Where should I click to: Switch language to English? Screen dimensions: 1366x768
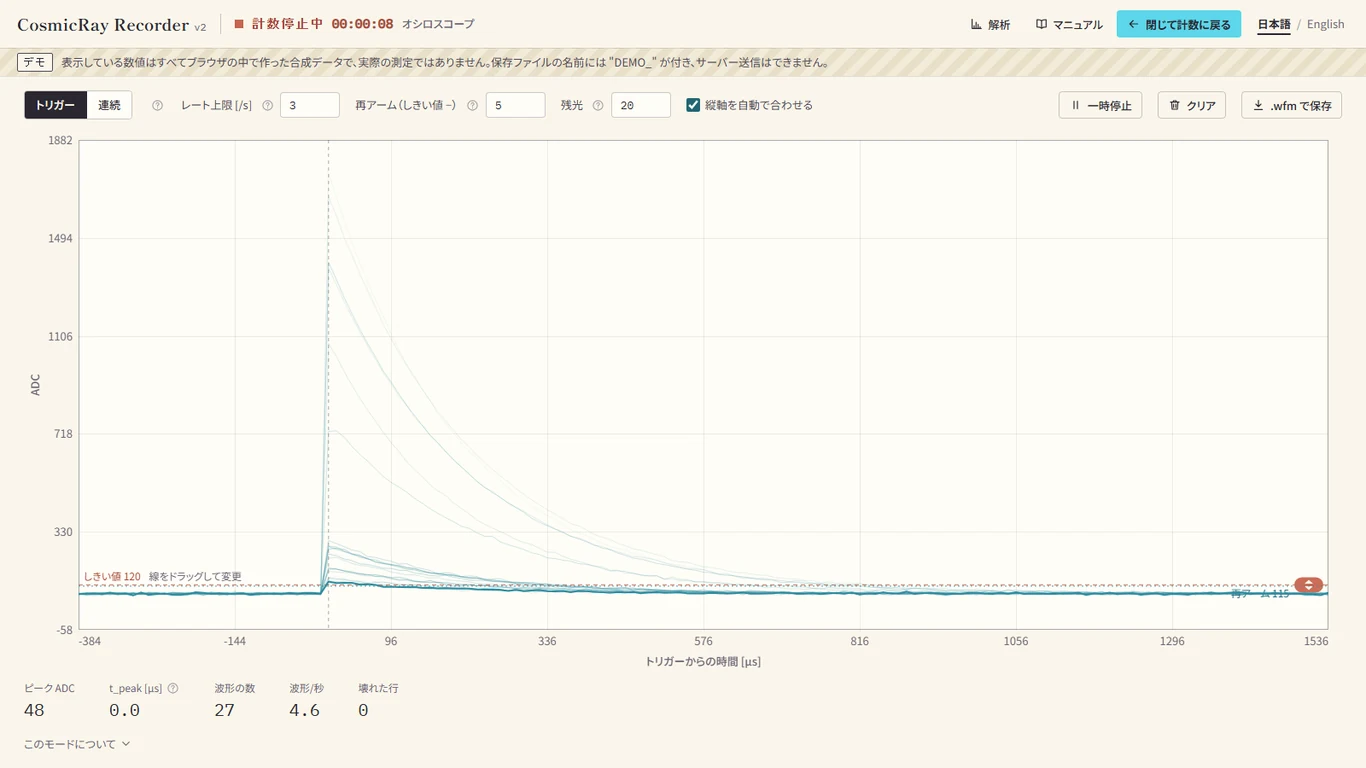pyautogui.click(x=1325, y=24)
